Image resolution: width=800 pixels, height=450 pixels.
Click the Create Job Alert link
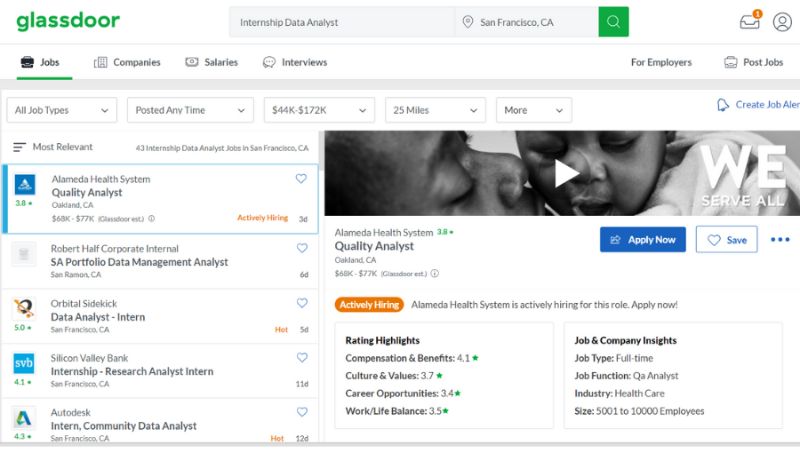click(x=768, y=105)
